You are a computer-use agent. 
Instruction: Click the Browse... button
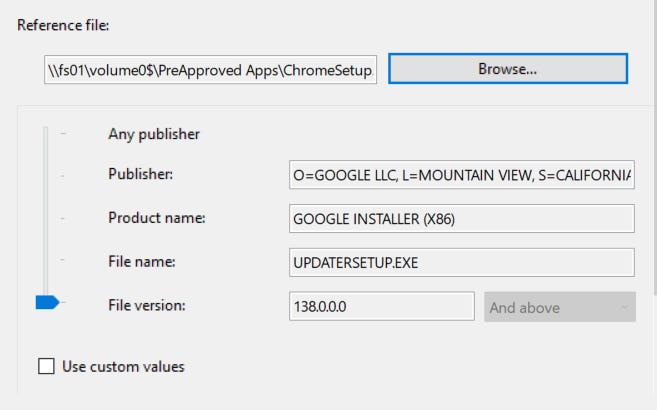point(508,69)
